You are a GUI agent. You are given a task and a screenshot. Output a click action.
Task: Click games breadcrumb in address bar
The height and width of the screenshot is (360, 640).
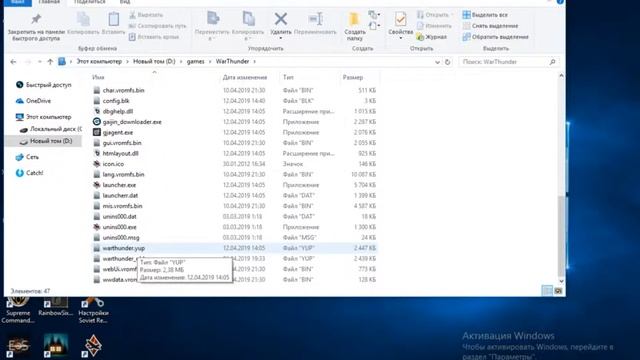point(196,62)
